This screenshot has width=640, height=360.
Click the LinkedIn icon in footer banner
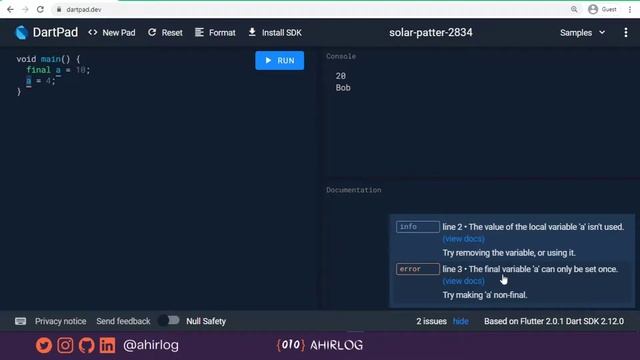tap(107, 345)
